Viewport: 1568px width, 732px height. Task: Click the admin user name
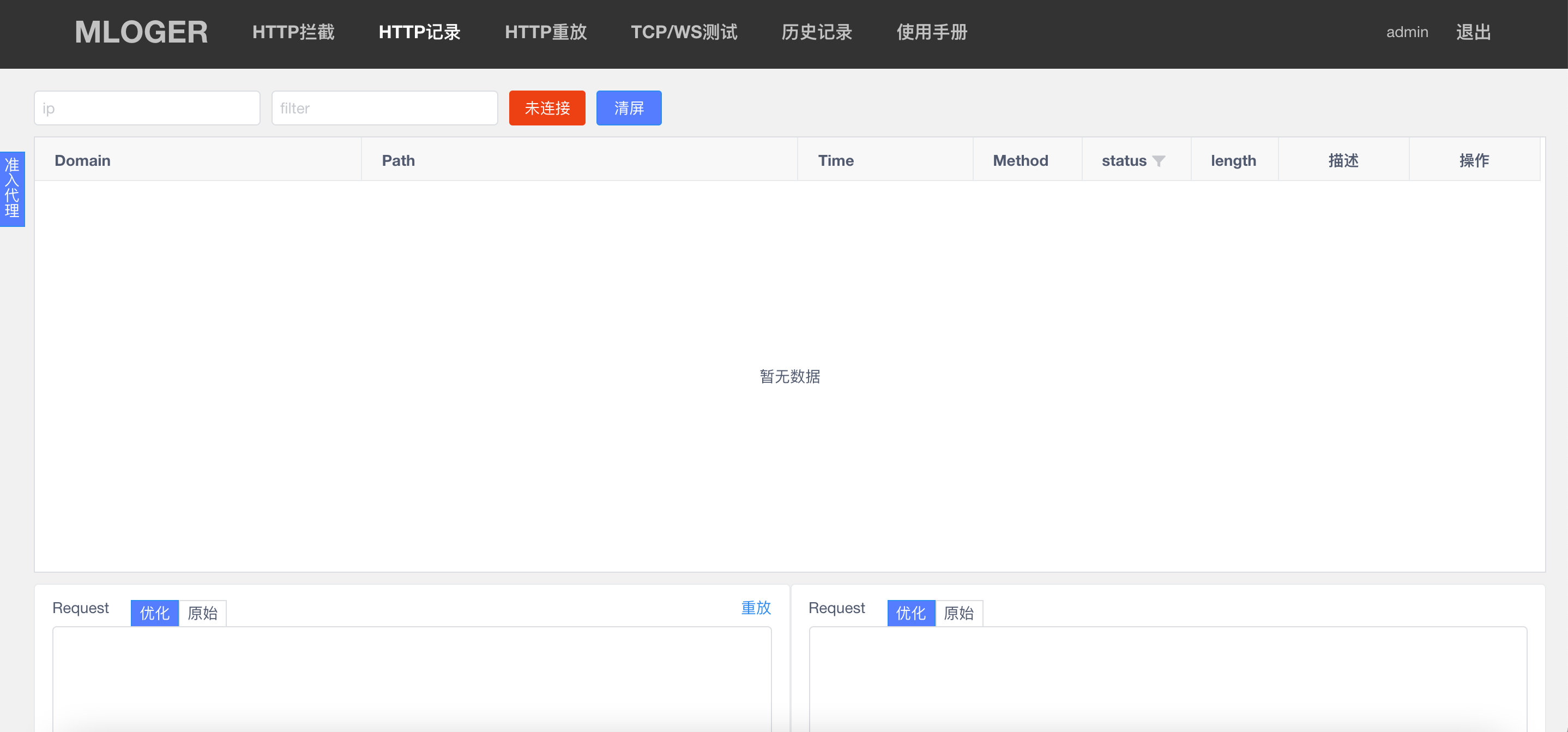1407,32
